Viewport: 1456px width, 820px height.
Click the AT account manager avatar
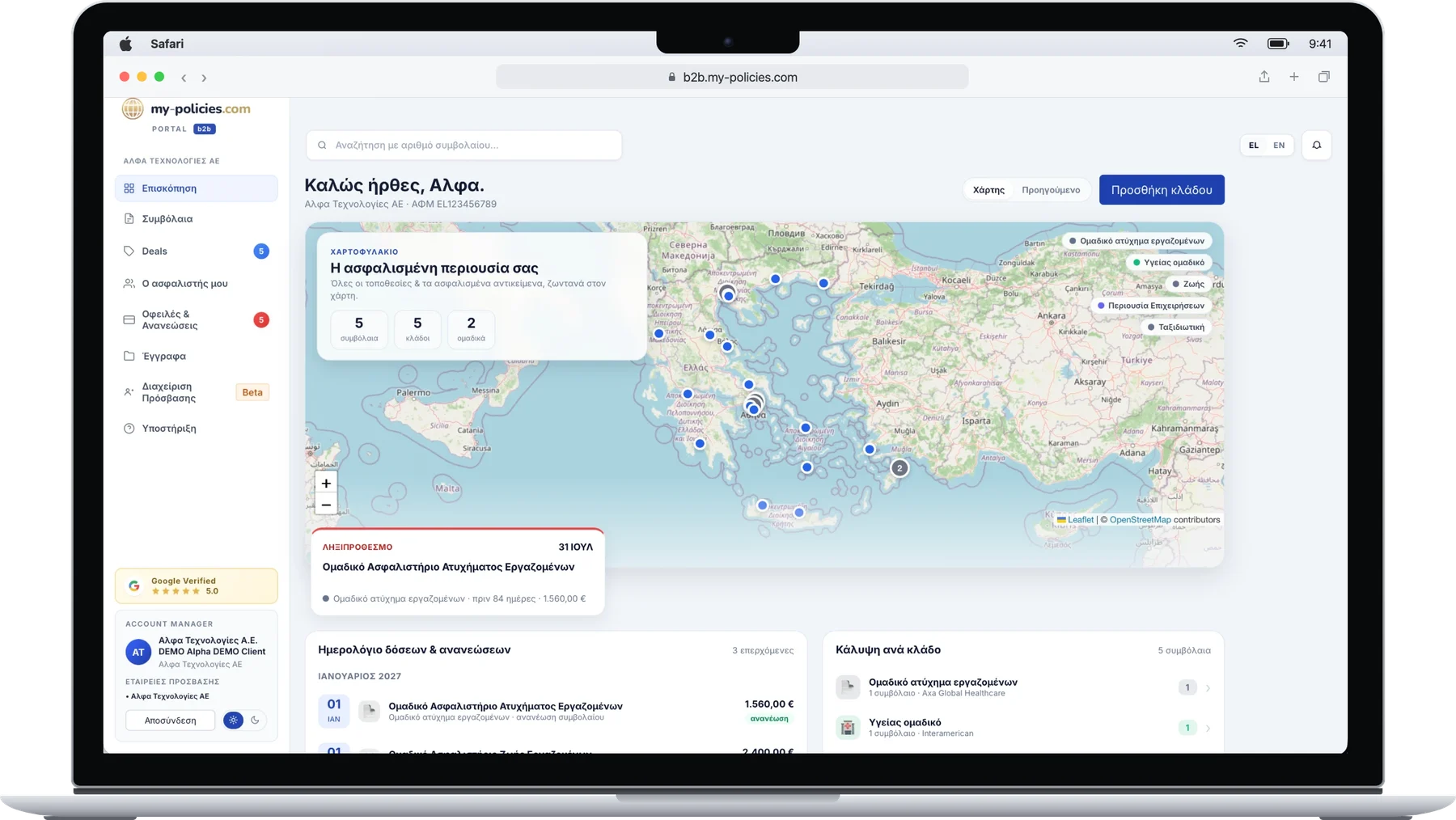tap(138, 652)
